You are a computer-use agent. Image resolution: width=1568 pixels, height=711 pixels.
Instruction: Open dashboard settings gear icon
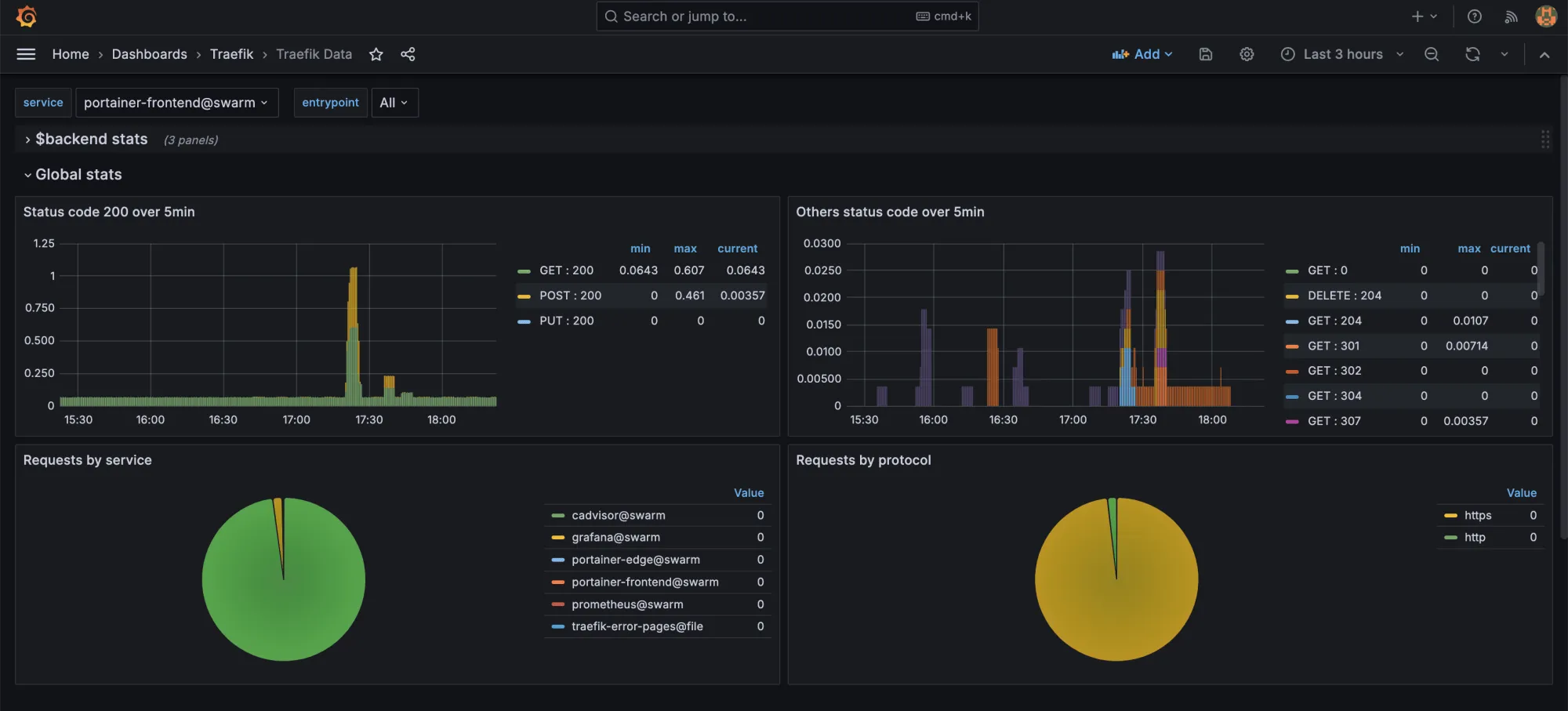pos(1247,54)
